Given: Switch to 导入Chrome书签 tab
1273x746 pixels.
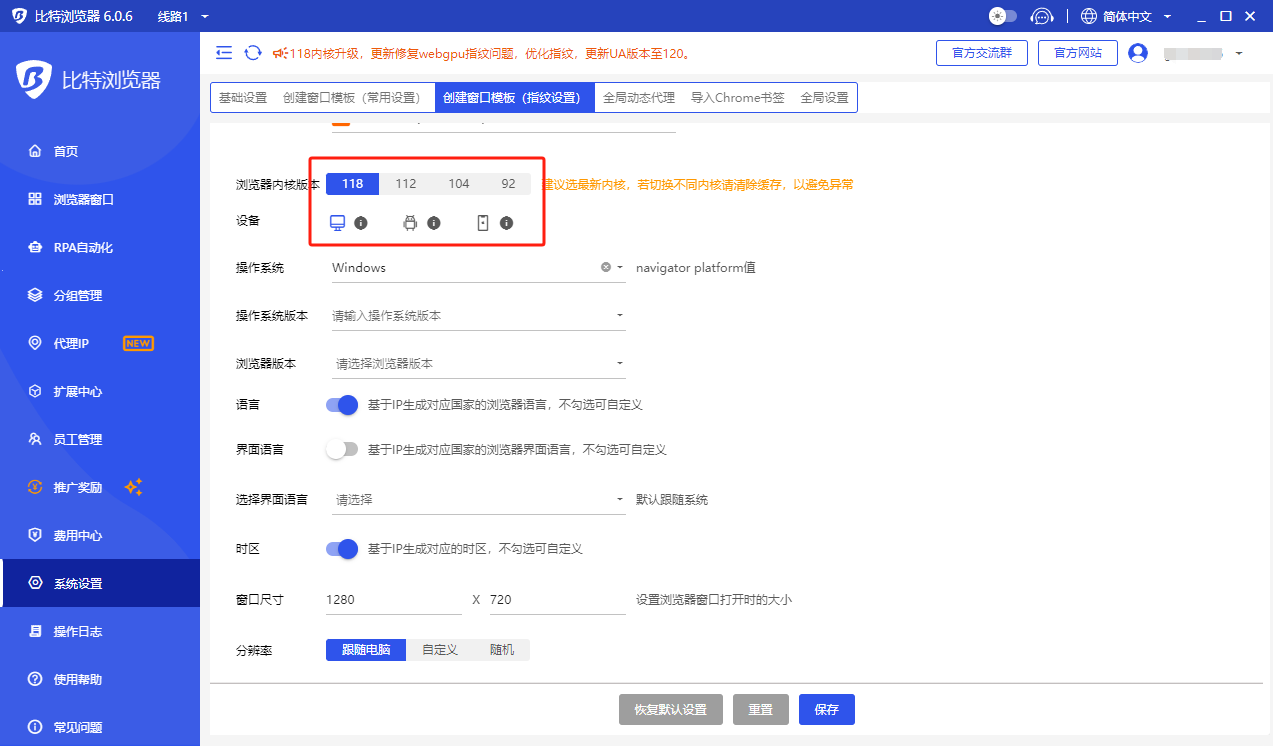Looking at the screenshot, I should pos(738,98).
